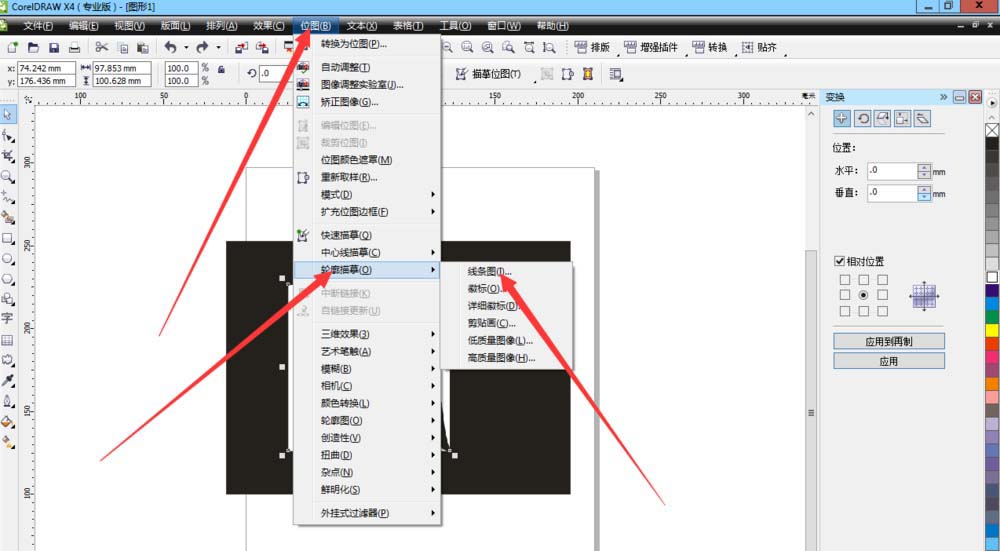This screenshot has width=1000, height=551.
Task: Check the top-left anchor box
Action: click(x=845, y=279)
